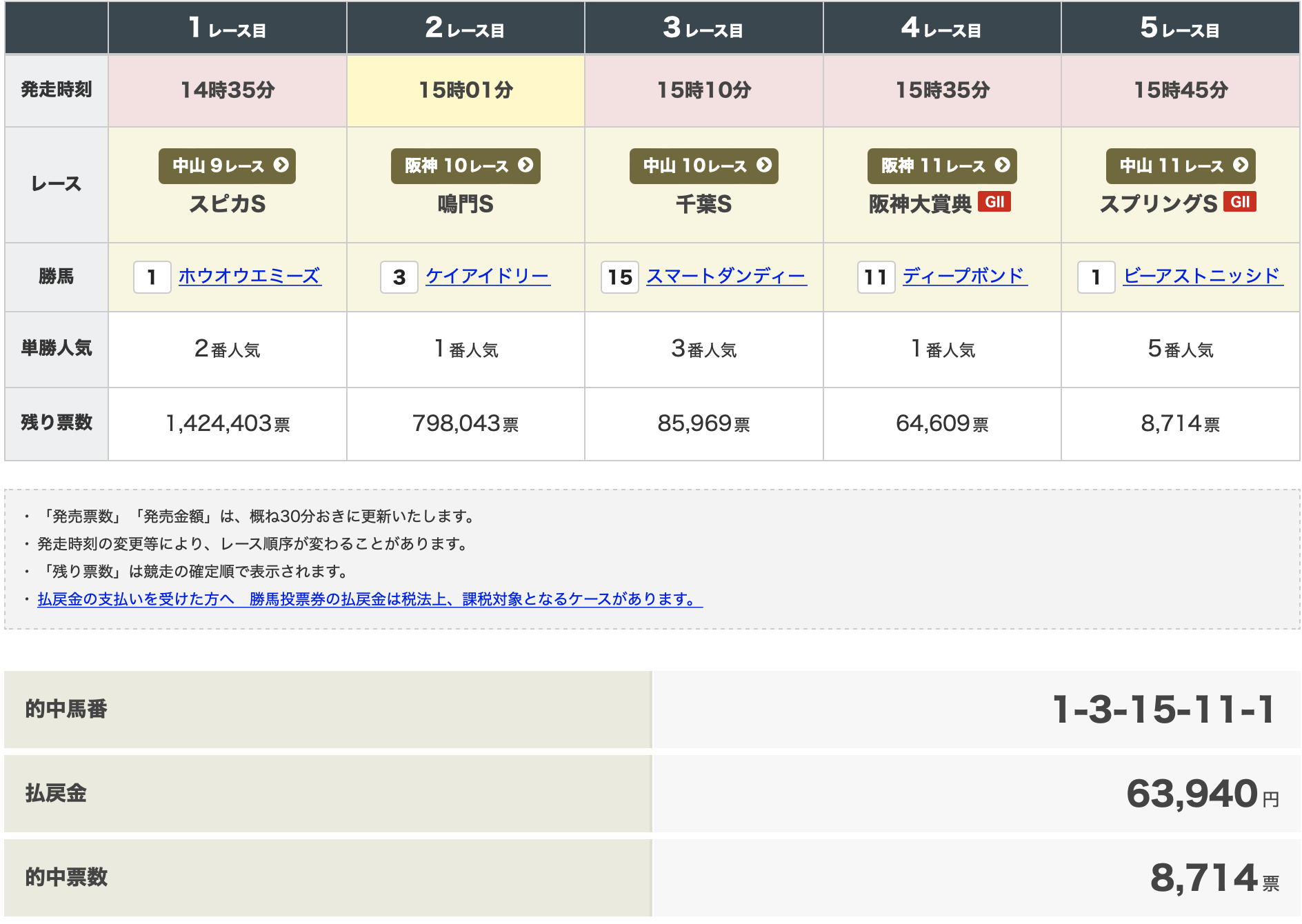Click the GII badge beside 阪神大賞典
Screen dimensions: 1302x924
pos(994,202)
